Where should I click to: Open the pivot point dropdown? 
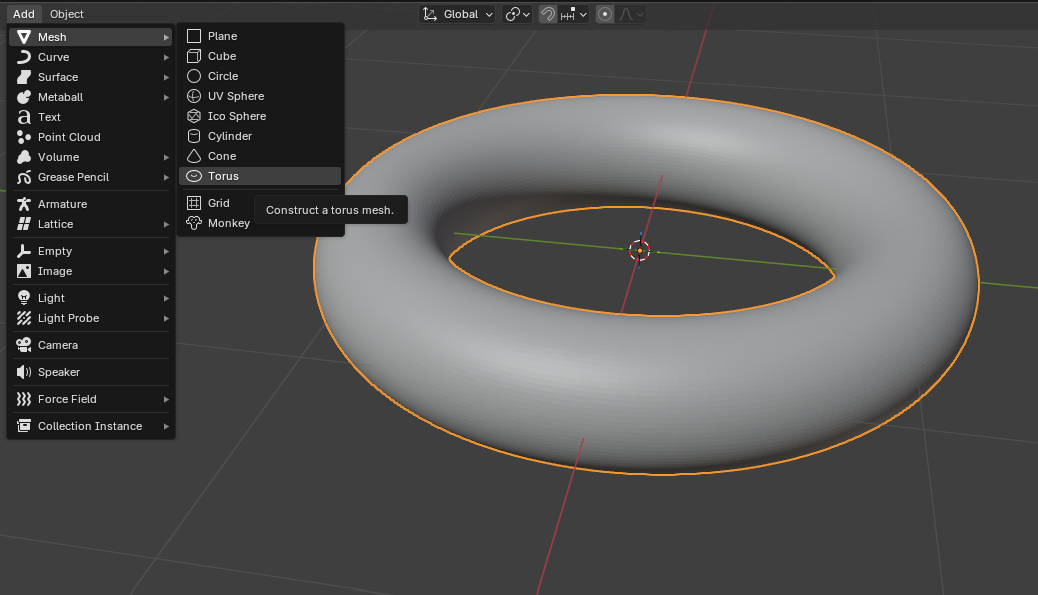[x=517, y=14]
